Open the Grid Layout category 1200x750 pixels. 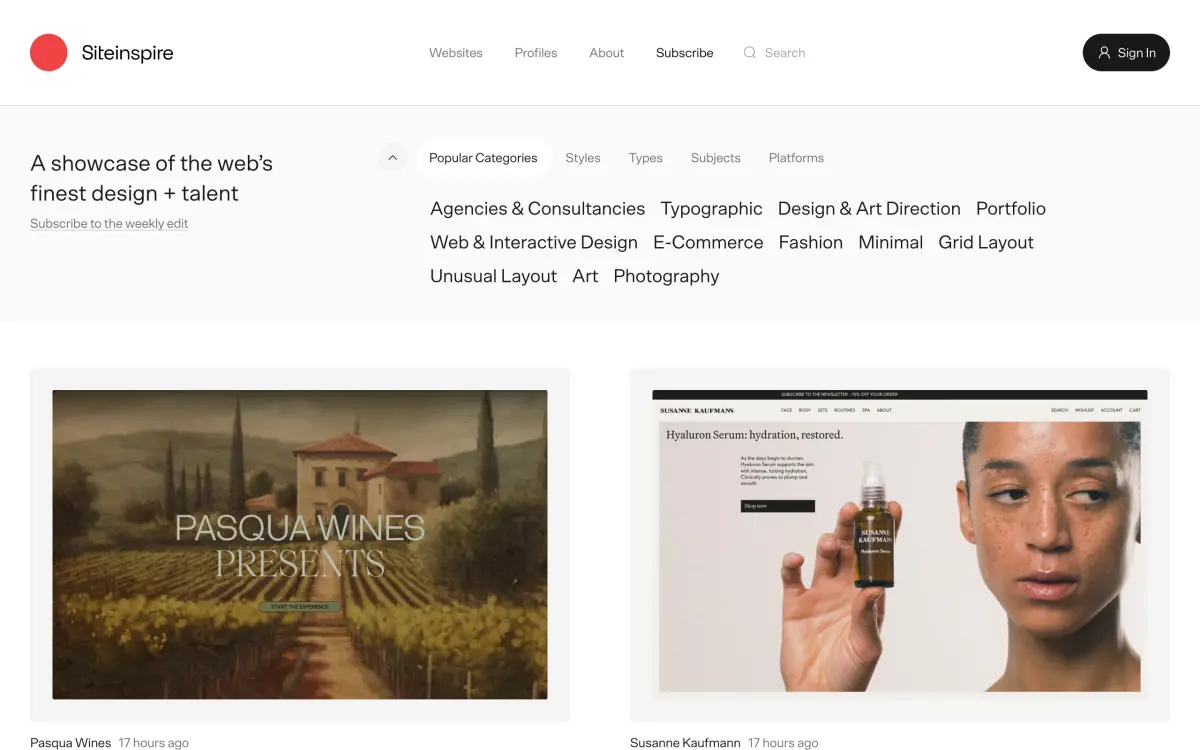[986, 243]
